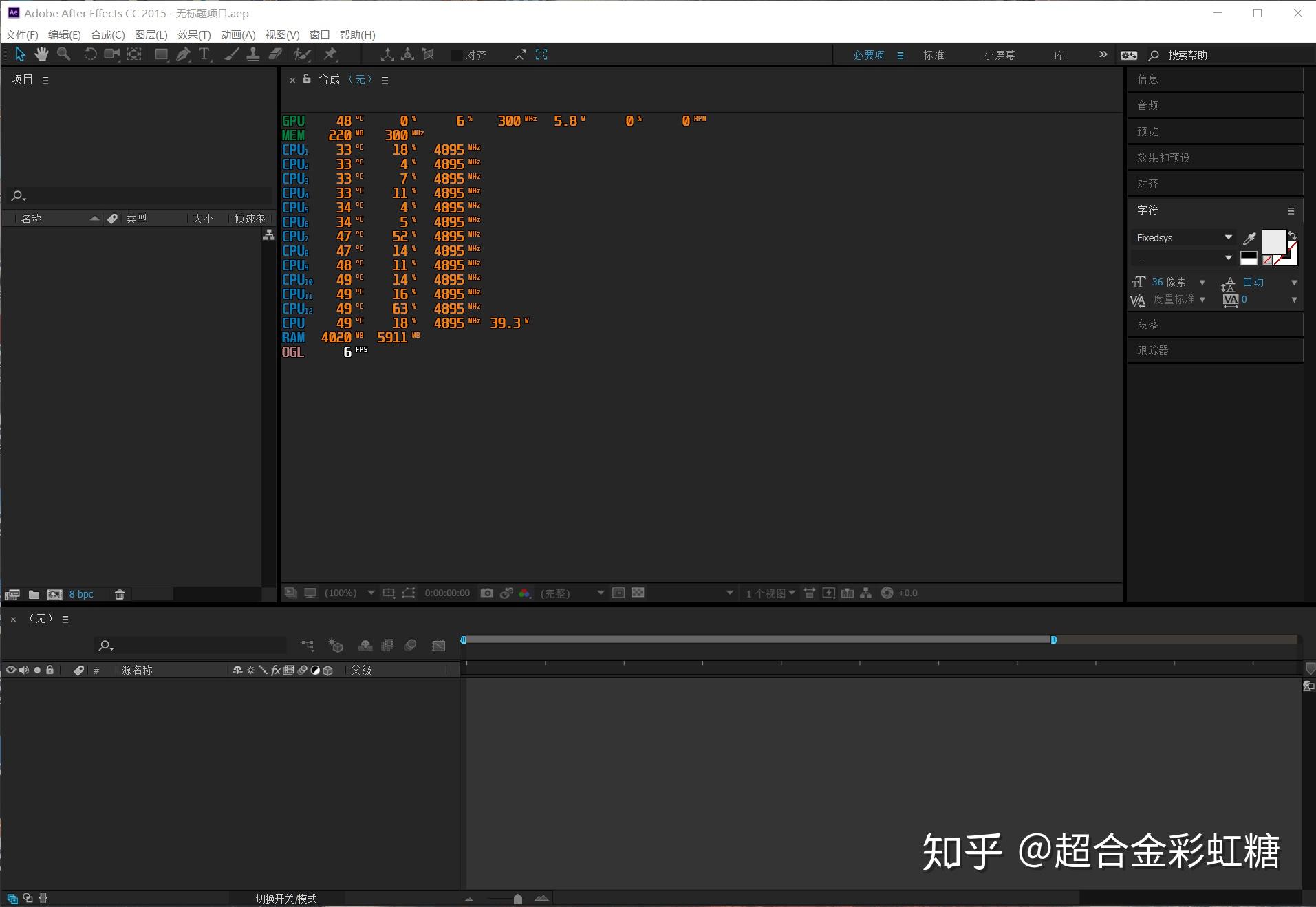1316x907 pixels.
Task: Select the Puppet Pin tool
Action: point(331,54)
